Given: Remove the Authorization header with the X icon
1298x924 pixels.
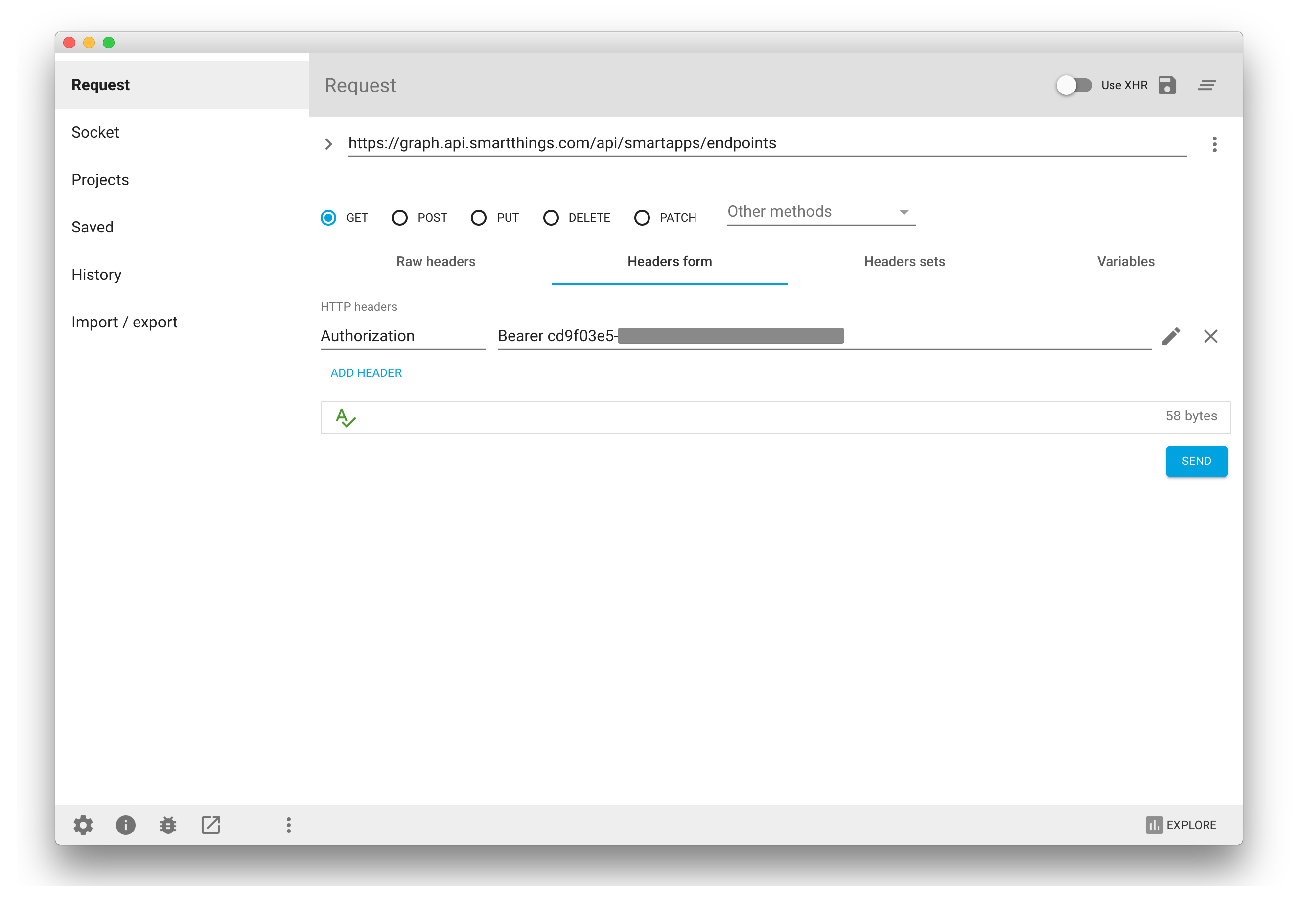Looking at the screenshot, I should point(1210,336).
